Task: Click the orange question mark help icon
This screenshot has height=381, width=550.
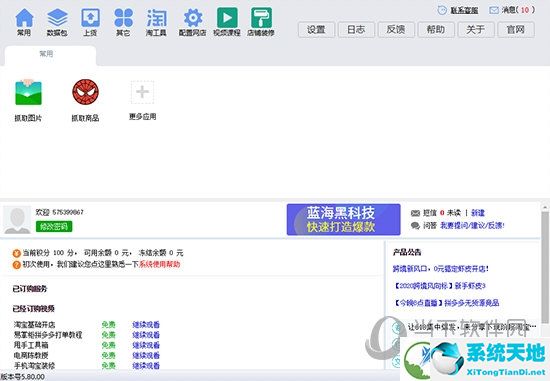Action: tap(16, 265)
